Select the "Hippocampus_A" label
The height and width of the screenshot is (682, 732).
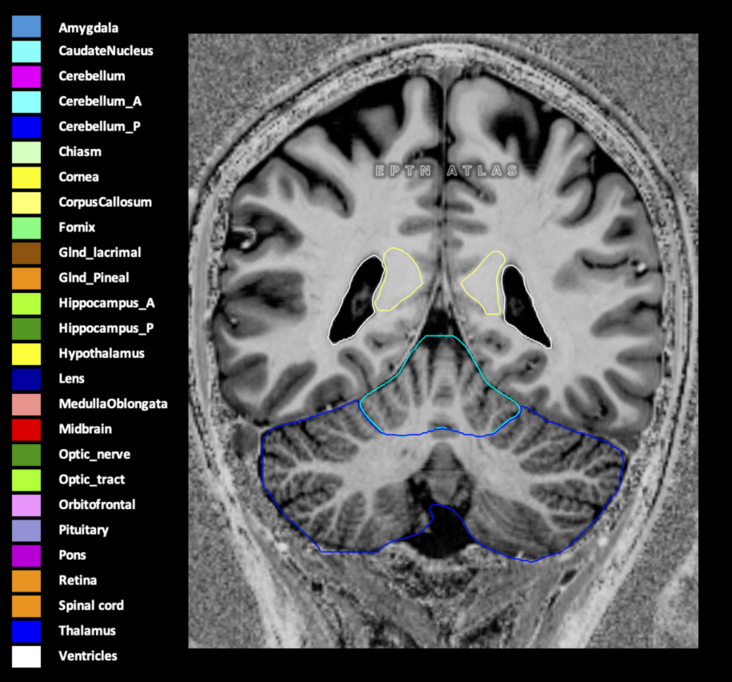[106, 303]
